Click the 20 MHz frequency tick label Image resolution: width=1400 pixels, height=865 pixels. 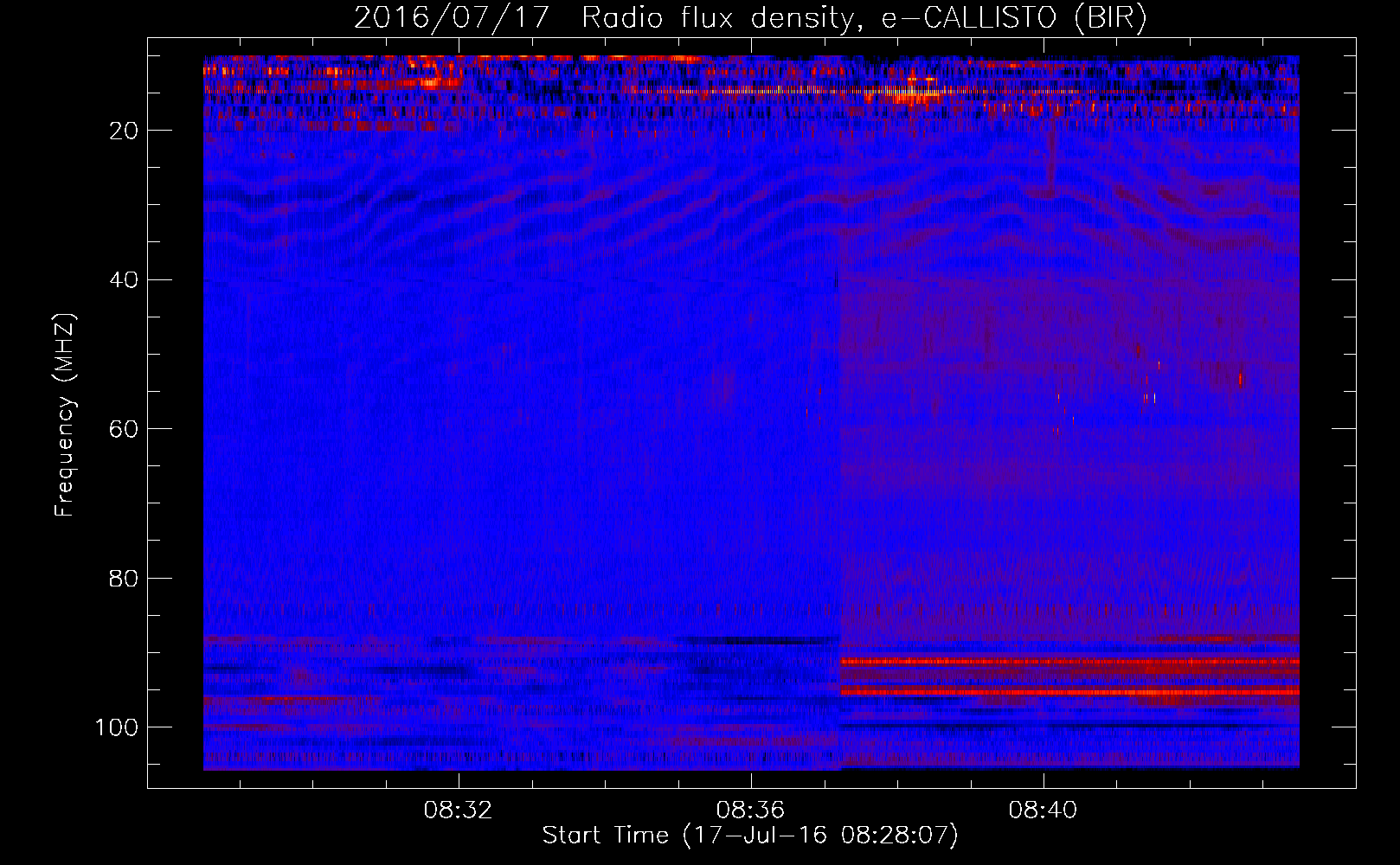click(x=125, y=131)
